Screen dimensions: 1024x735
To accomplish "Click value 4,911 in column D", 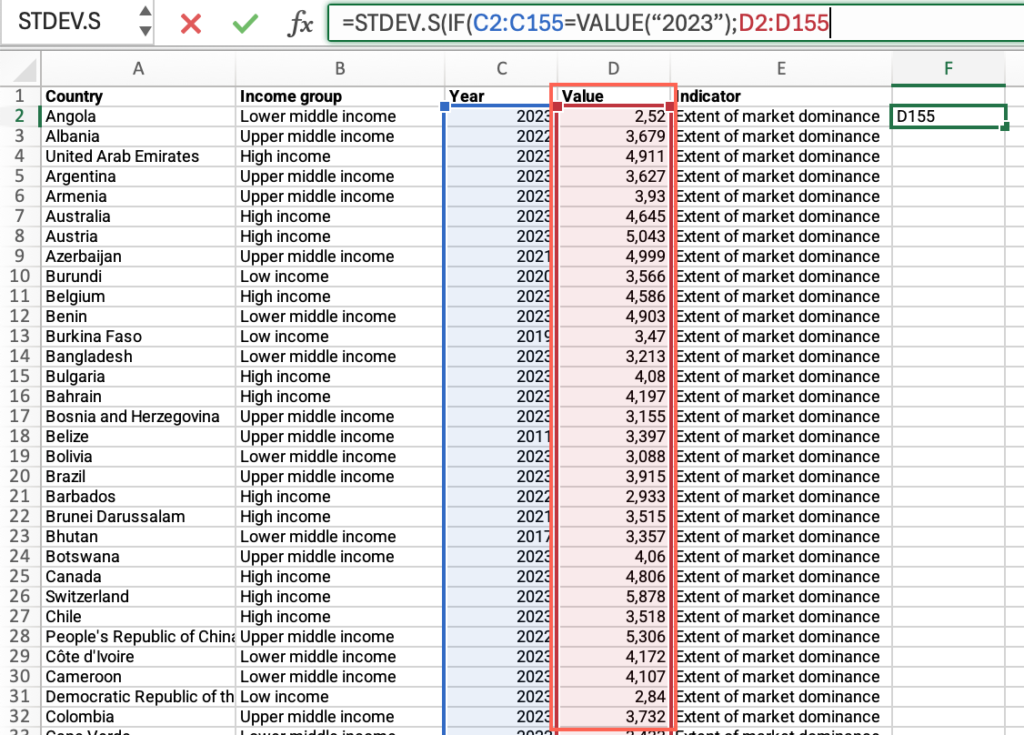I will [613, 156].
